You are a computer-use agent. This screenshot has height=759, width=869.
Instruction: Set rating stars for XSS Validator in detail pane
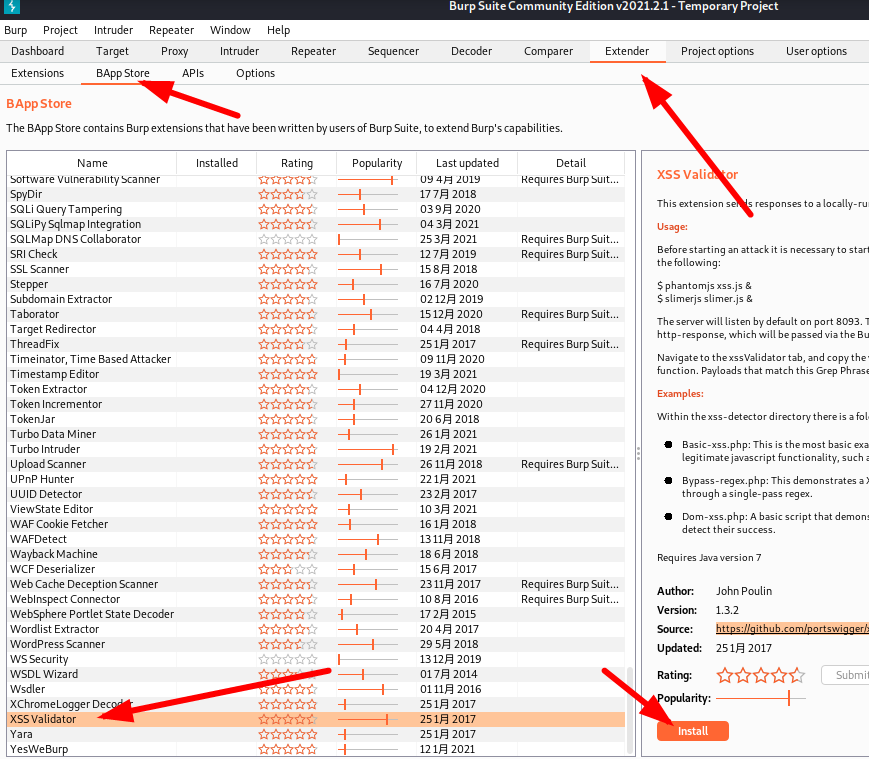(x=760, y=675)
